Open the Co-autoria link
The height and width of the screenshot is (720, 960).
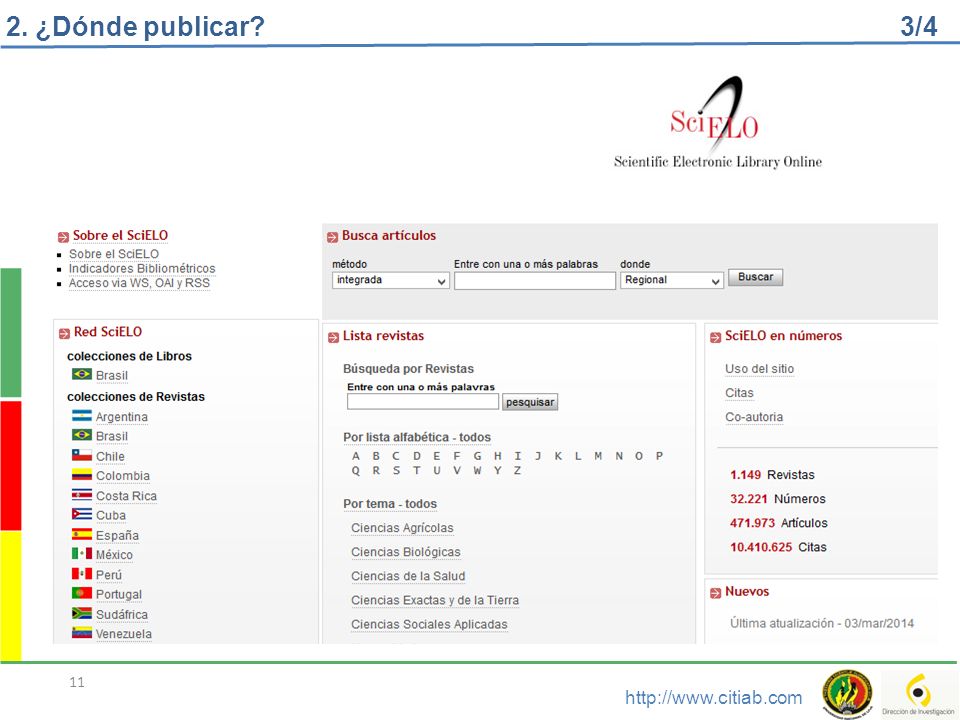click(x=754, y=417)
